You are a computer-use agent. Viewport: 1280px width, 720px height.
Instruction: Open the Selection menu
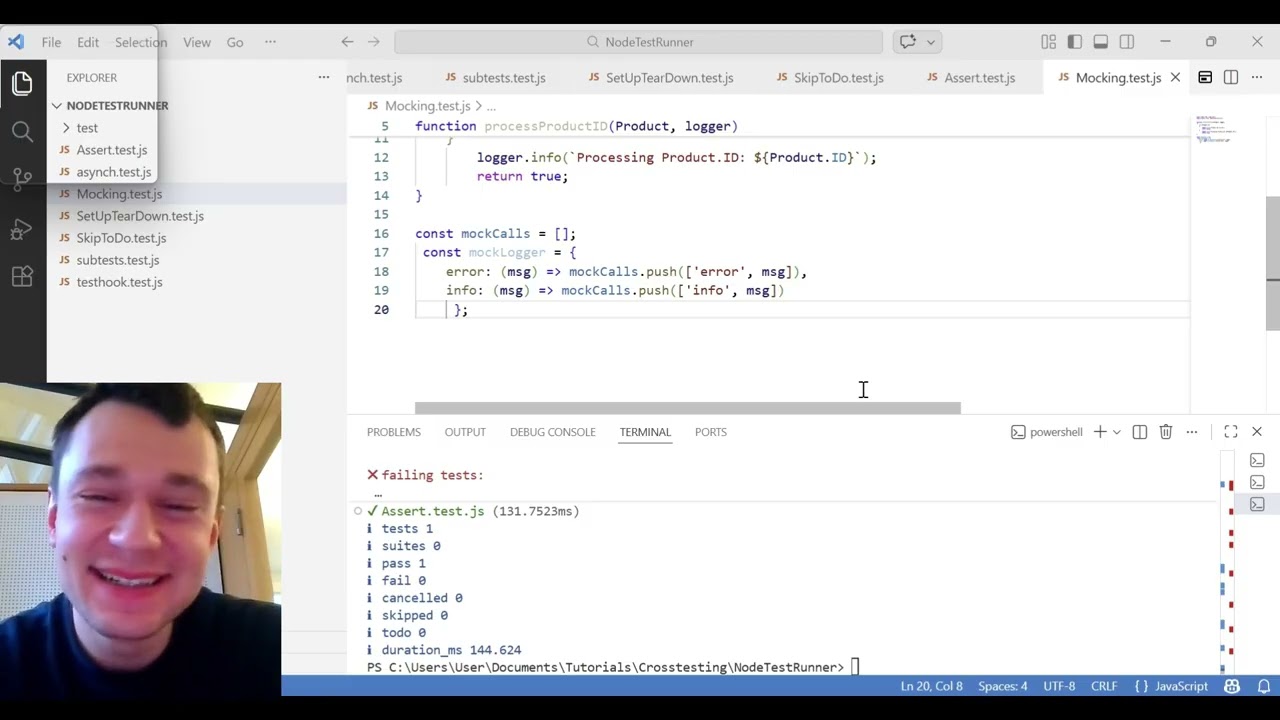[x=141, y=42]
